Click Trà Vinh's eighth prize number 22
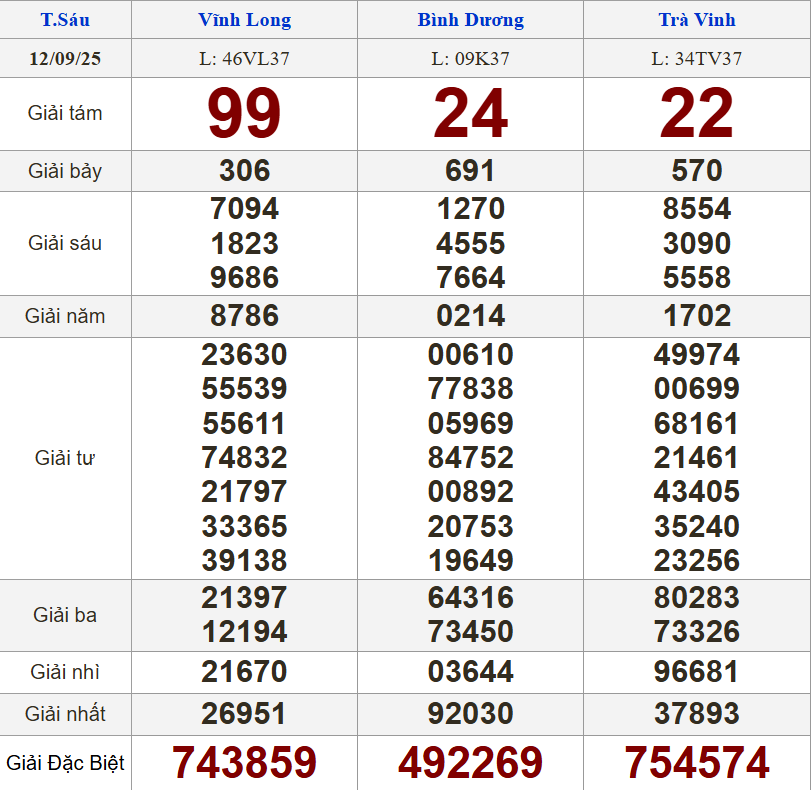The image size is (811, 790). (x=696, y=114)
